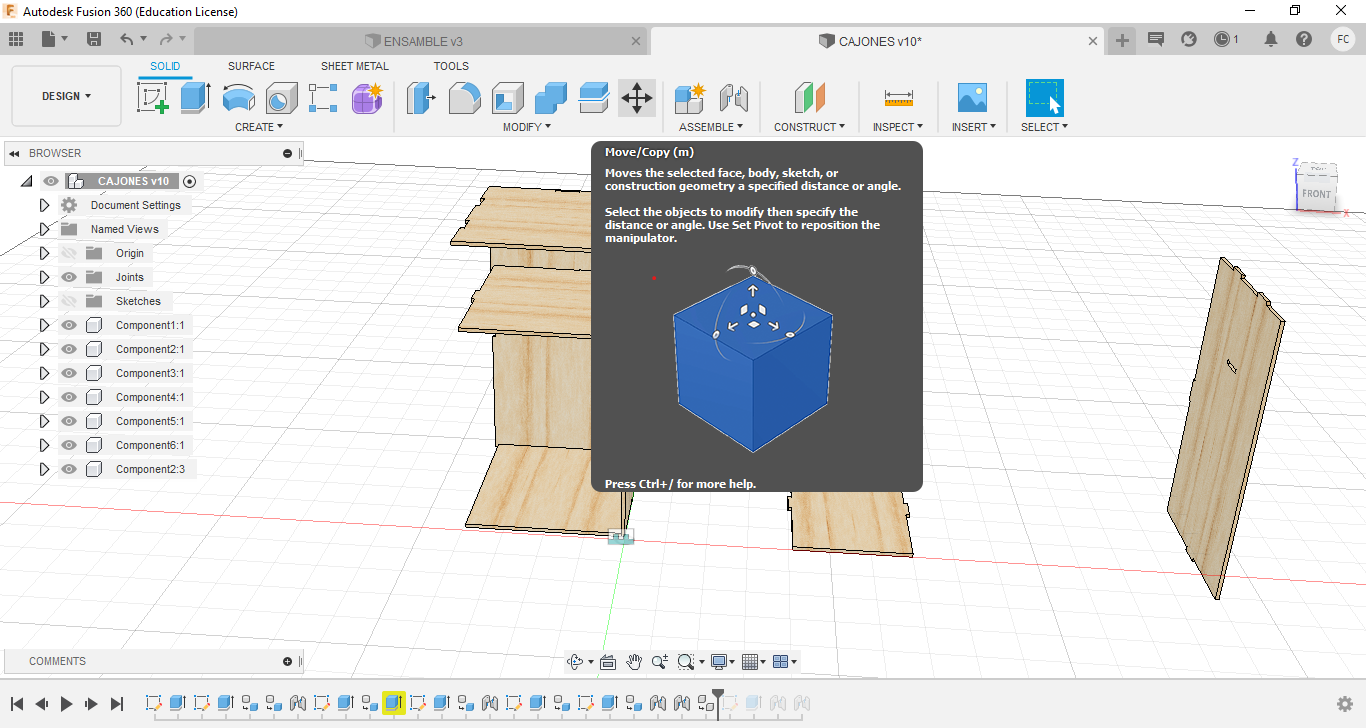
Task: Toggle visibility of Component5:1
Action: [x=69, y=421]
